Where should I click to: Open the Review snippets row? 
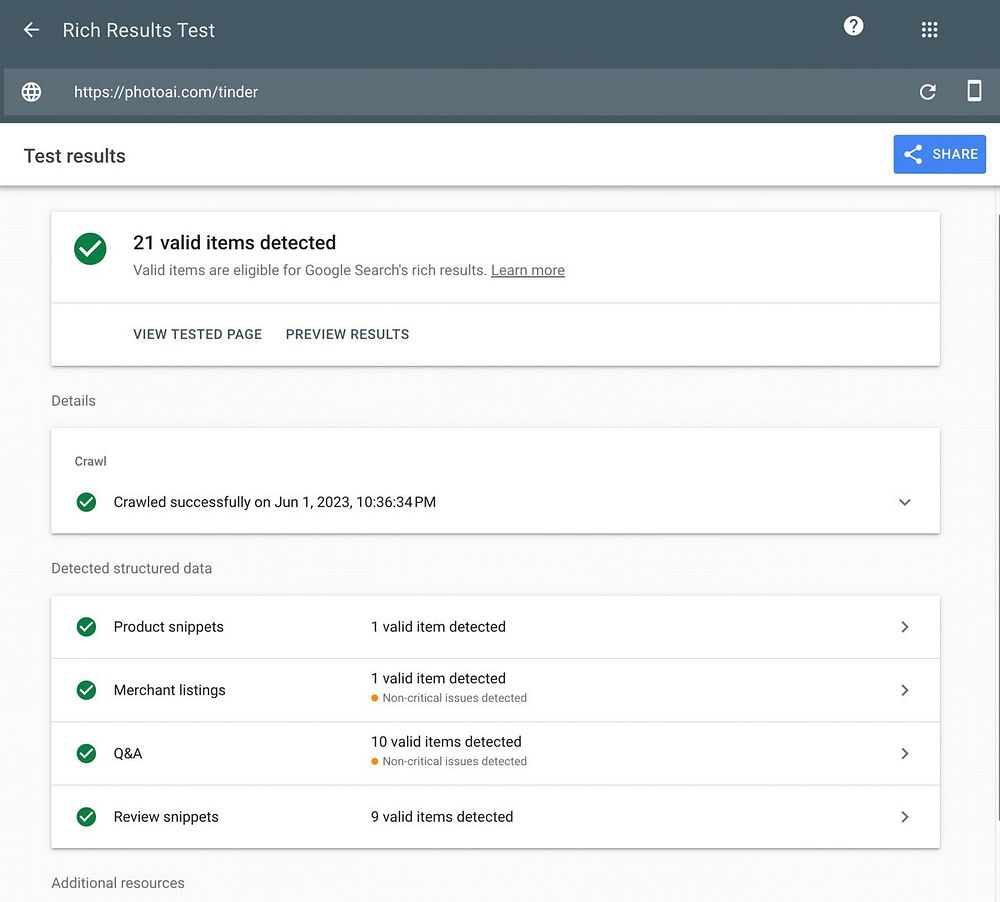point(495,817)
